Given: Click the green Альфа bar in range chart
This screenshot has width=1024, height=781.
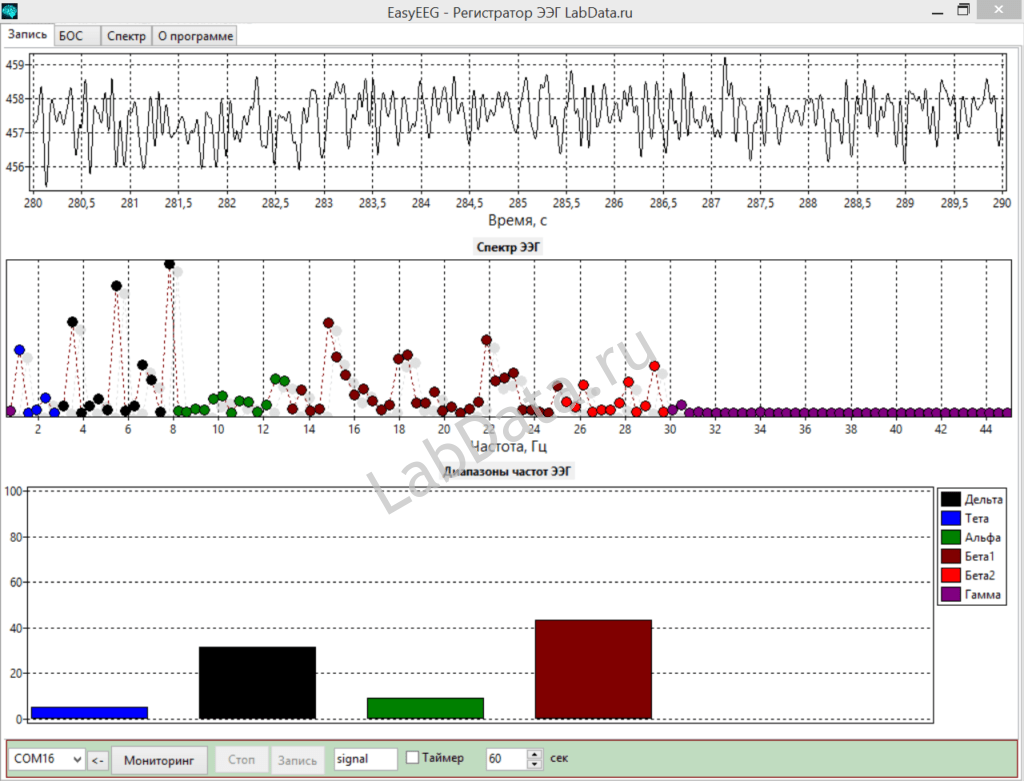Looking at the screenshot, I should (x=425, y=709).
